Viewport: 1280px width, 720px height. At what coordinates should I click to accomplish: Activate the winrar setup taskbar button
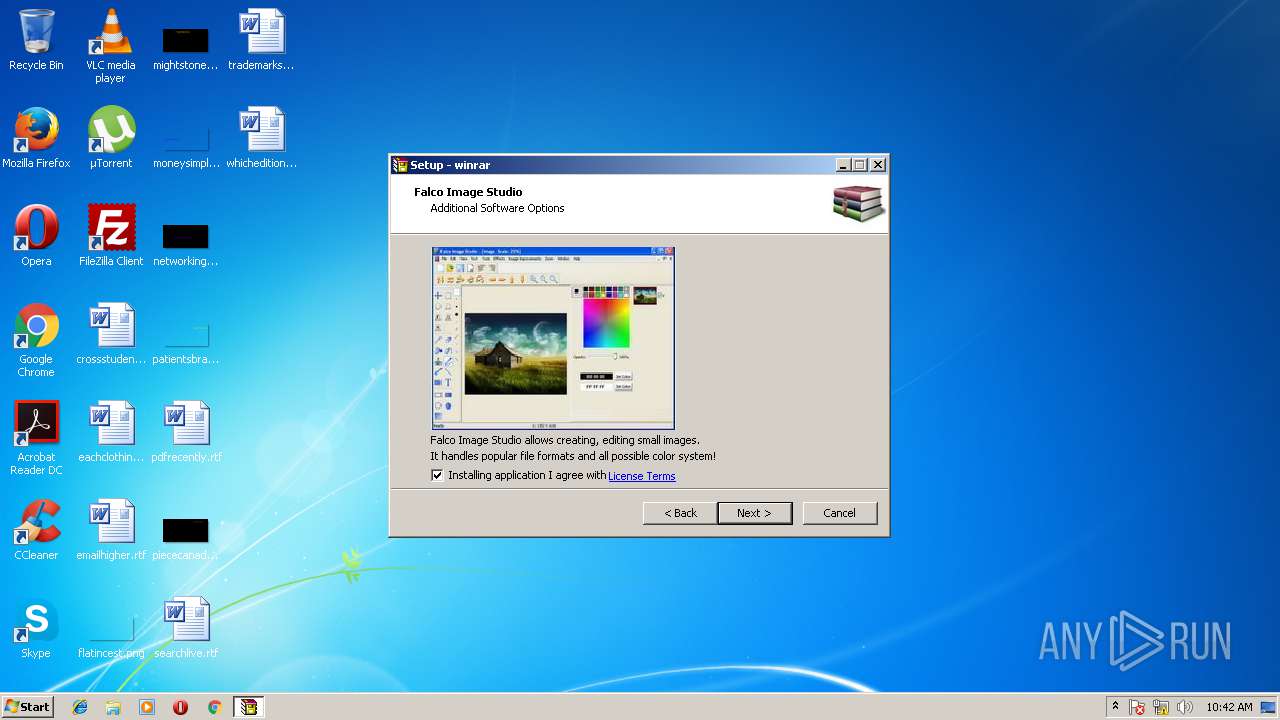[248, 707]
